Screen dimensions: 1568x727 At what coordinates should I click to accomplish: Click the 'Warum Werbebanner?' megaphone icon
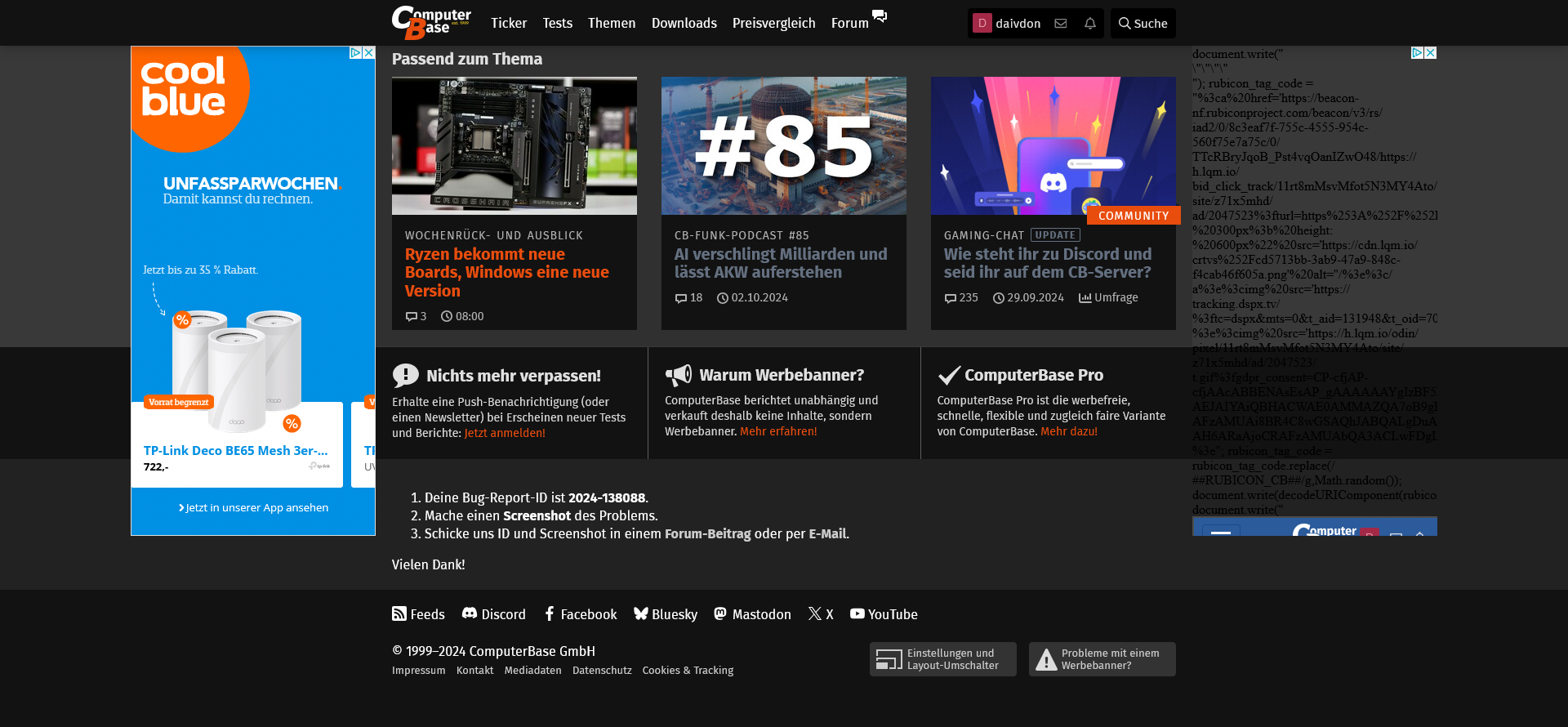tap(679, 375)
